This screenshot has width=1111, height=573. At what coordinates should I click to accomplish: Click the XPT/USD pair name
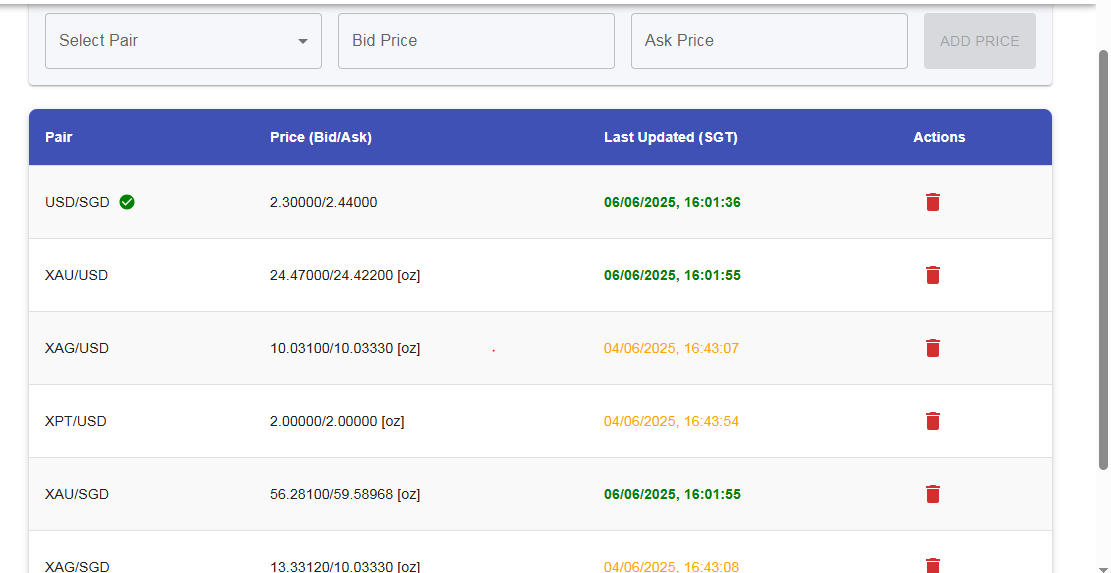click(76, 421)
